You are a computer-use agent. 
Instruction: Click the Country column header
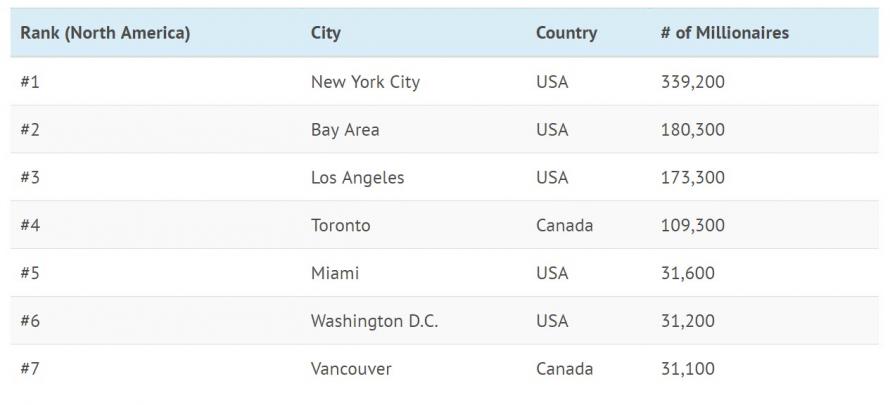click(566, 33)
